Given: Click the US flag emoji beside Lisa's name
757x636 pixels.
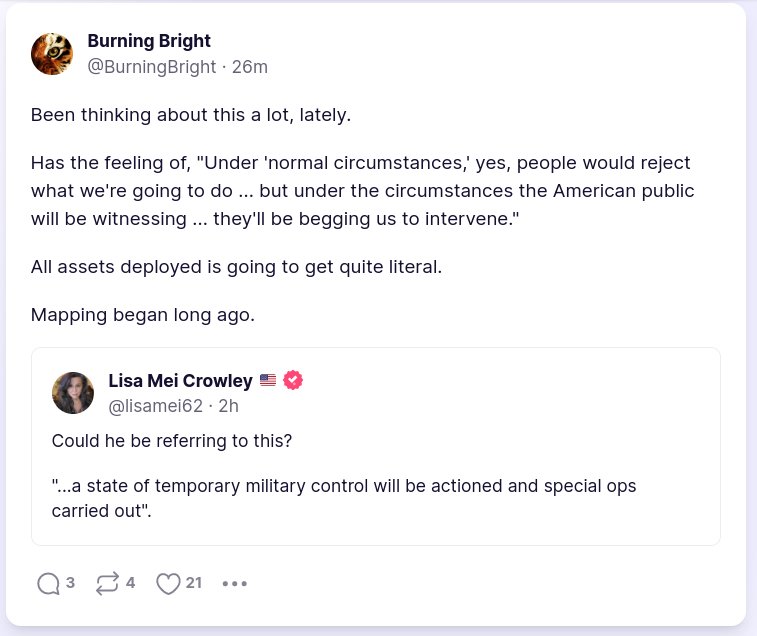Looking at the screenshot, I should coord(268,380).
